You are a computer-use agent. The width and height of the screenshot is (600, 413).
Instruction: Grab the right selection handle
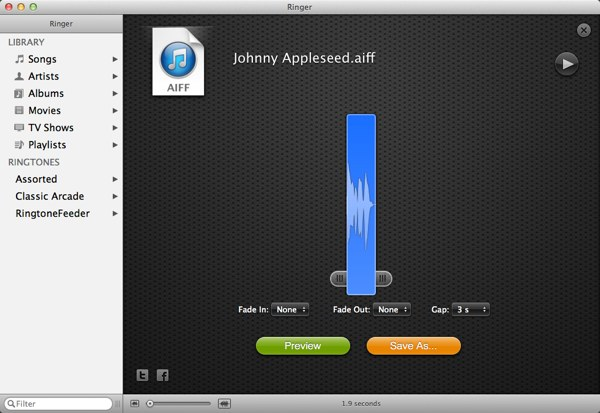click(383, 279)
